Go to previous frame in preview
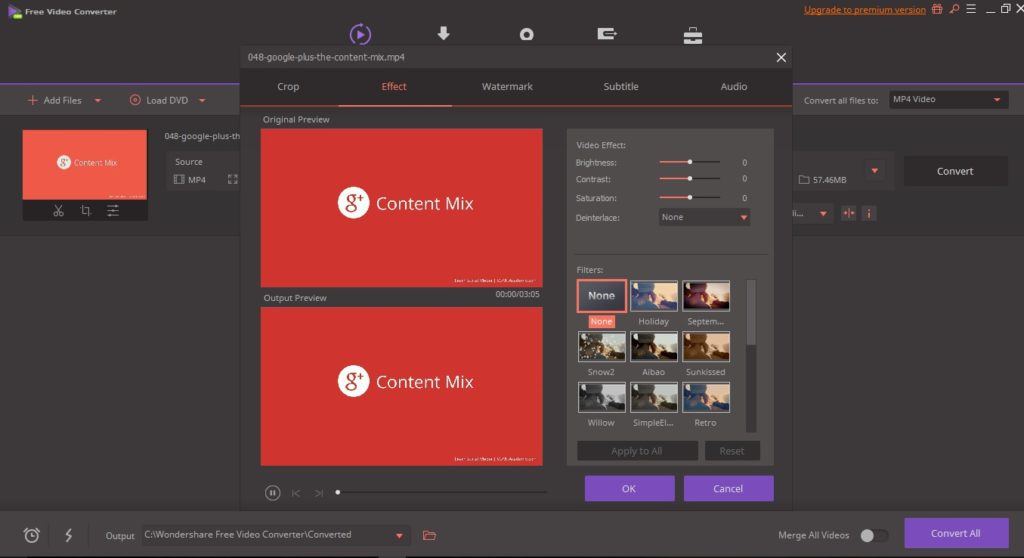This screenshot has width=1024, height=558. (296, 493)
